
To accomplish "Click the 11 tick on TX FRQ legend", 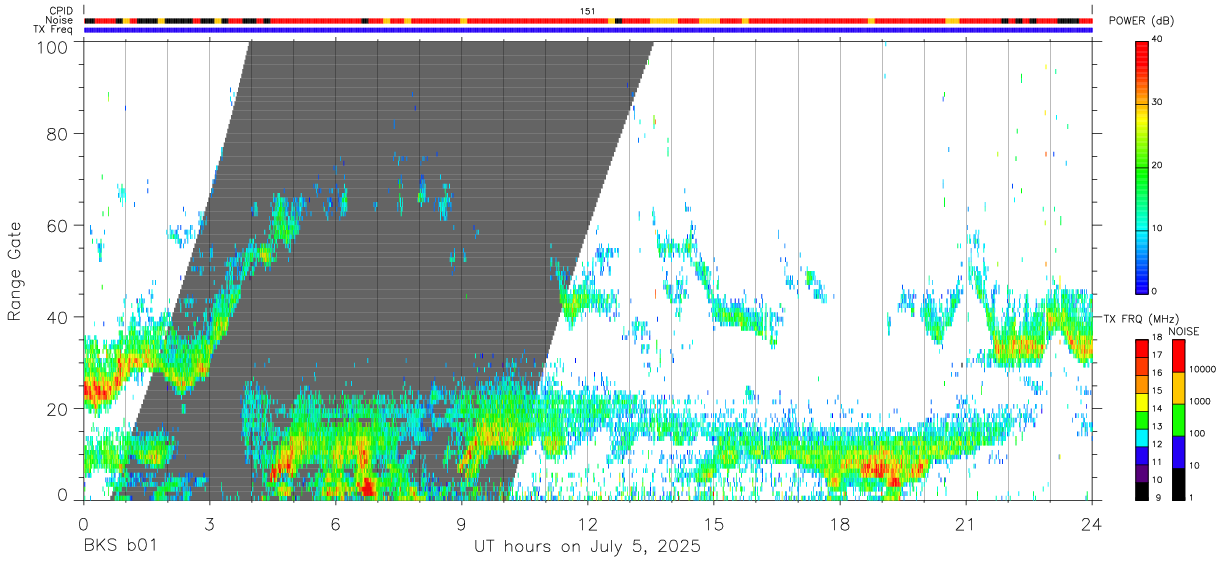I will [x=1156, y=462].
